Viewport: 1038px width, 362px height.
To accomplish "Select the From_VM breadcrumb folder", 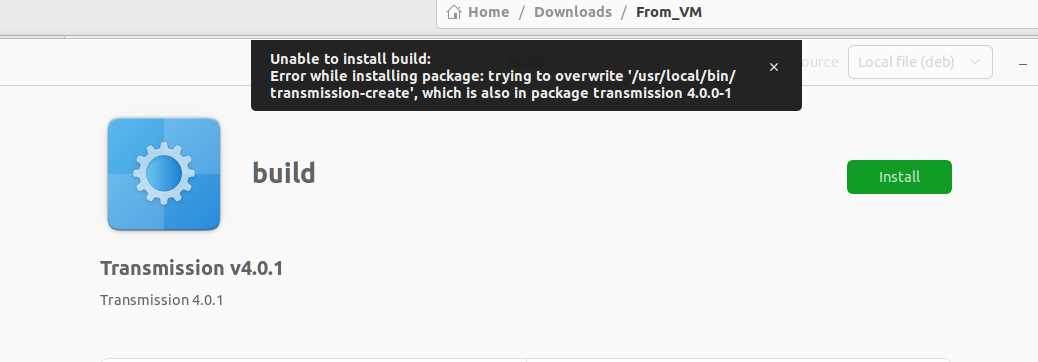I will click(669, 12).
